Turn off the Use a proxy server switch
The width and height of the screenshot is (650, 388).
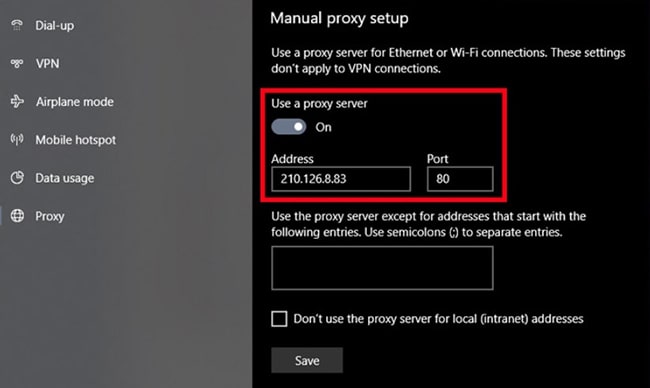point(289,127)
